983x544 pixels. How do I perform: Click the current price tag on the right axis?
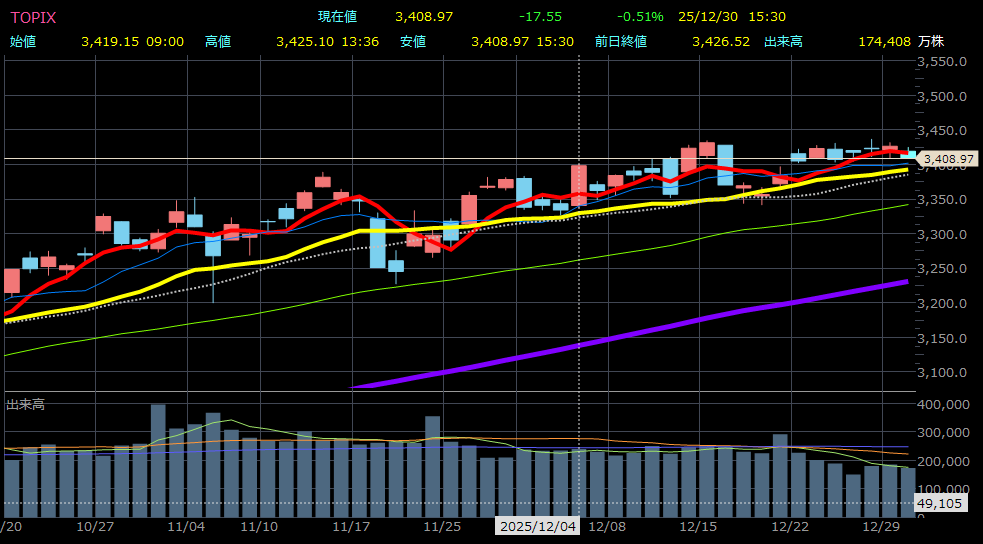click(x=947, y=159)
